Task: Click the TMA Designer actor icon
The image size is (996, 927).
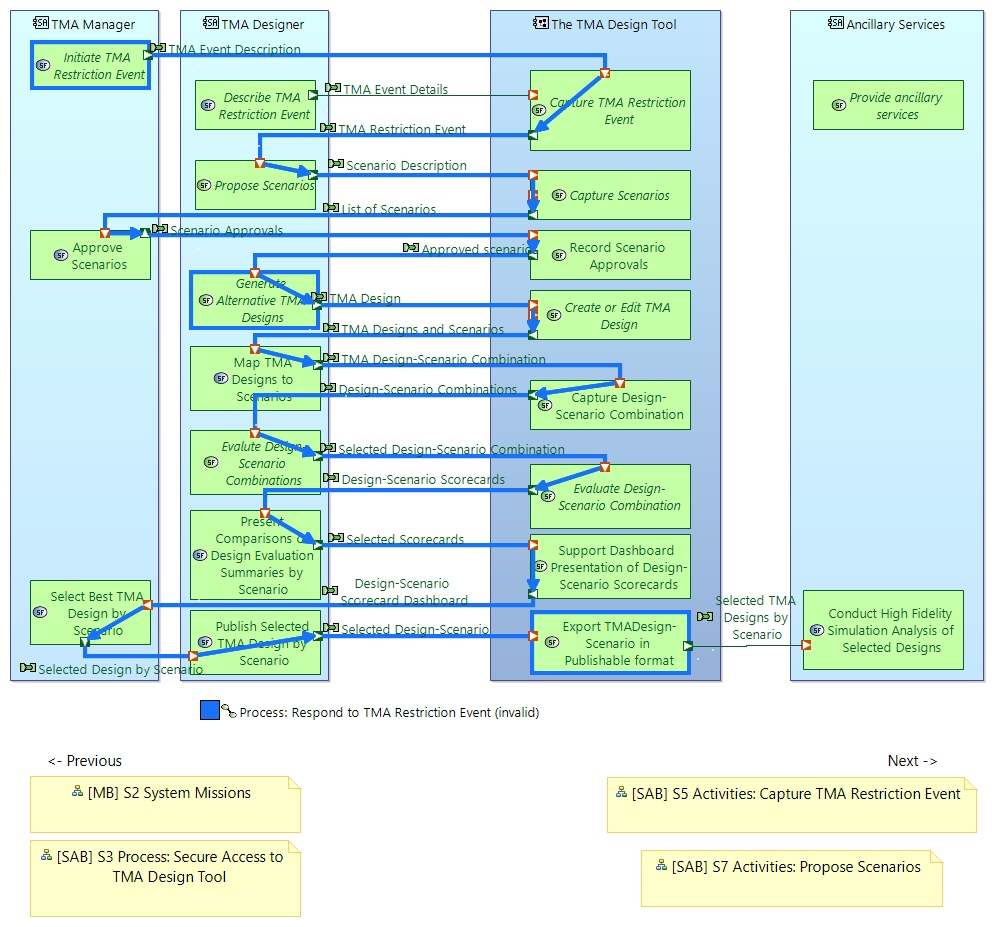Action: (211, 24)
